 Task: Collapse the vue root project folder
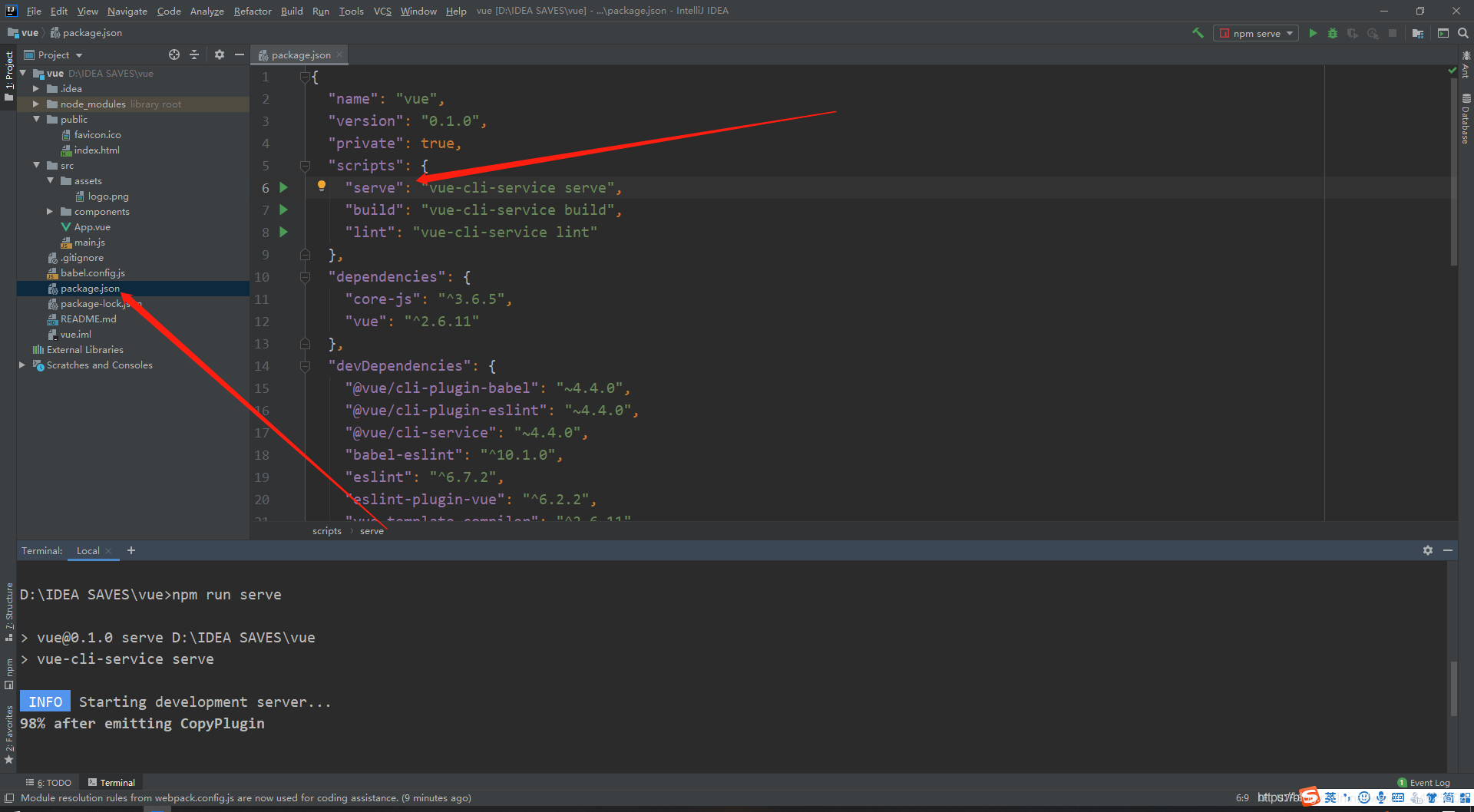[23, 73]
